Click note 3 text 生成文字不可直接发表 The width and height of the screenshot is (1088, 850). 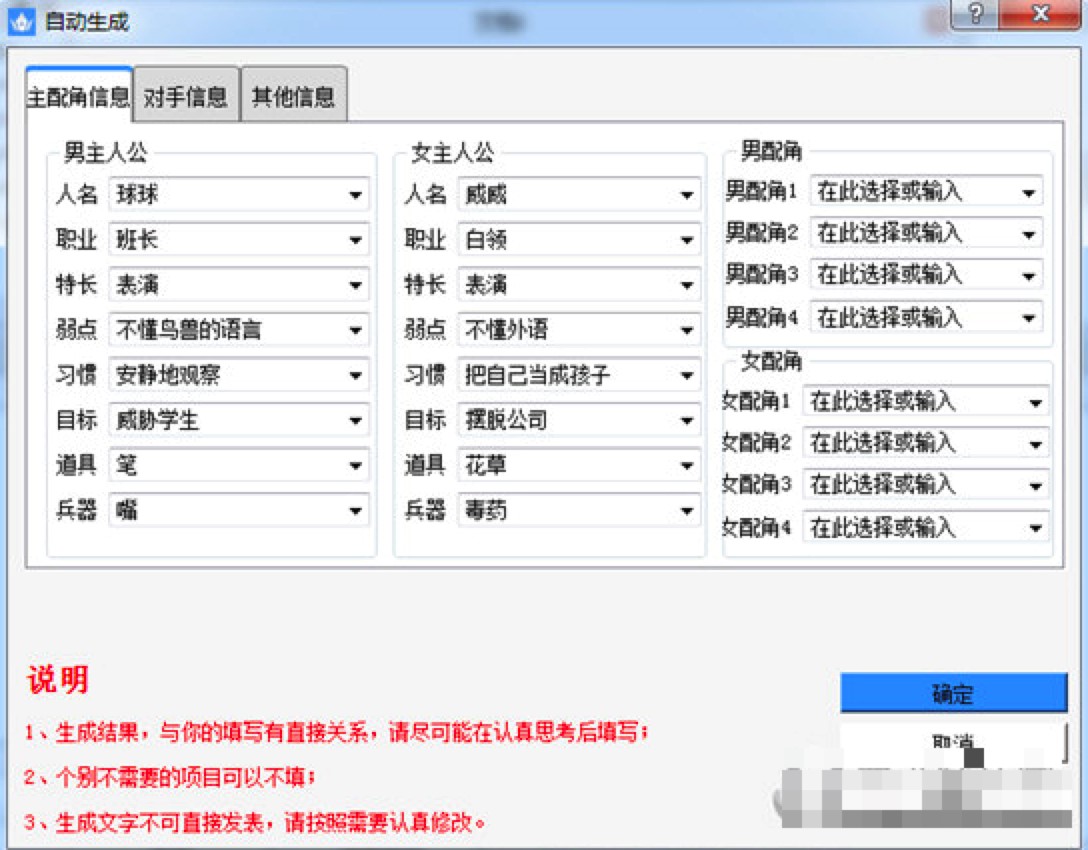[x=160, y=823]
